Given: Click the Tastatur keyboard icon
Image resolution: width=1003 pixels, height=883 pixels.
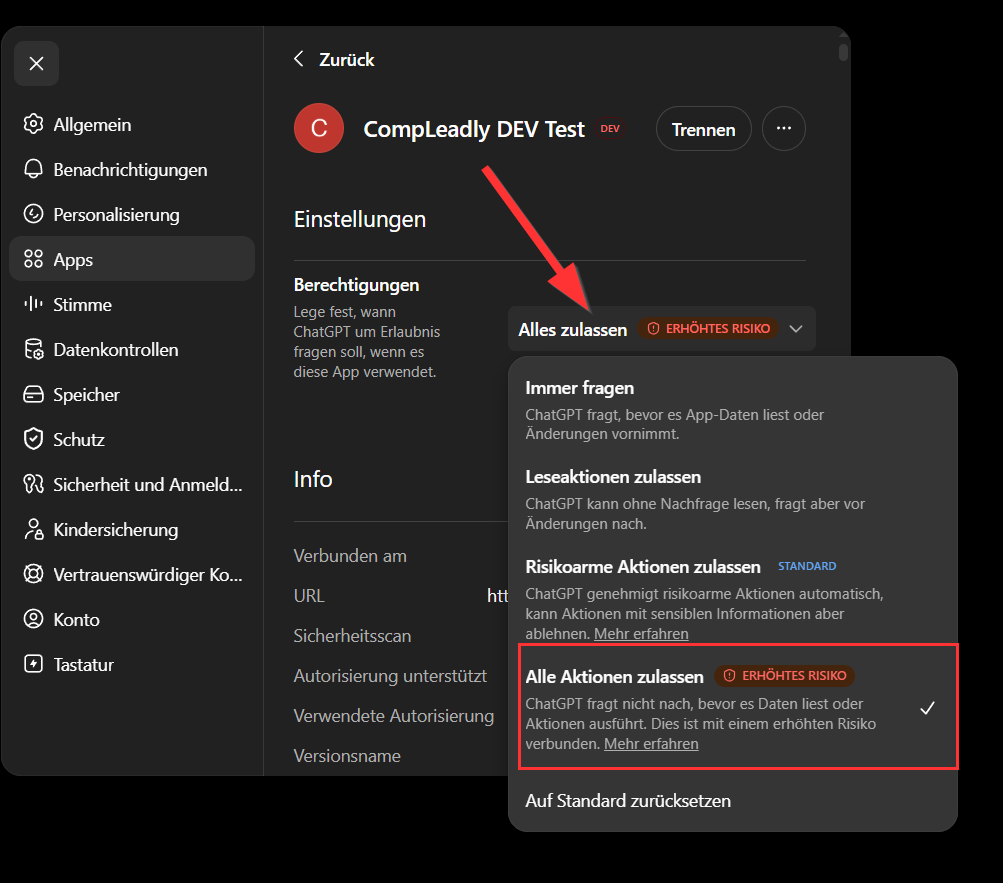Looking at the screenshot, I should click(x=33, y=664).
